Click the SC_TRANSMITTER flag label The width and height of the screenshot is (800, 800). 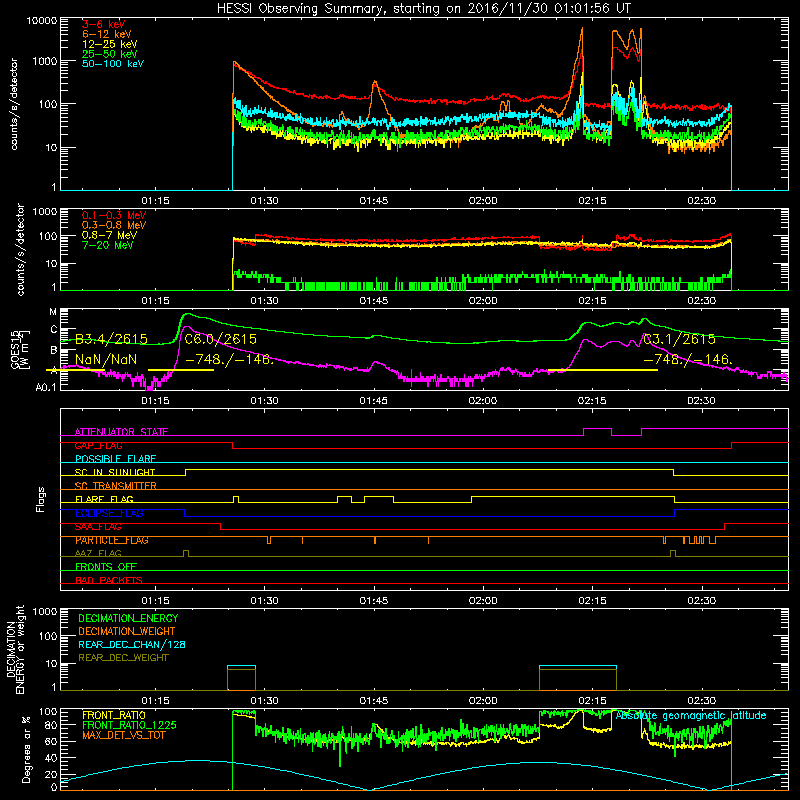116,486
